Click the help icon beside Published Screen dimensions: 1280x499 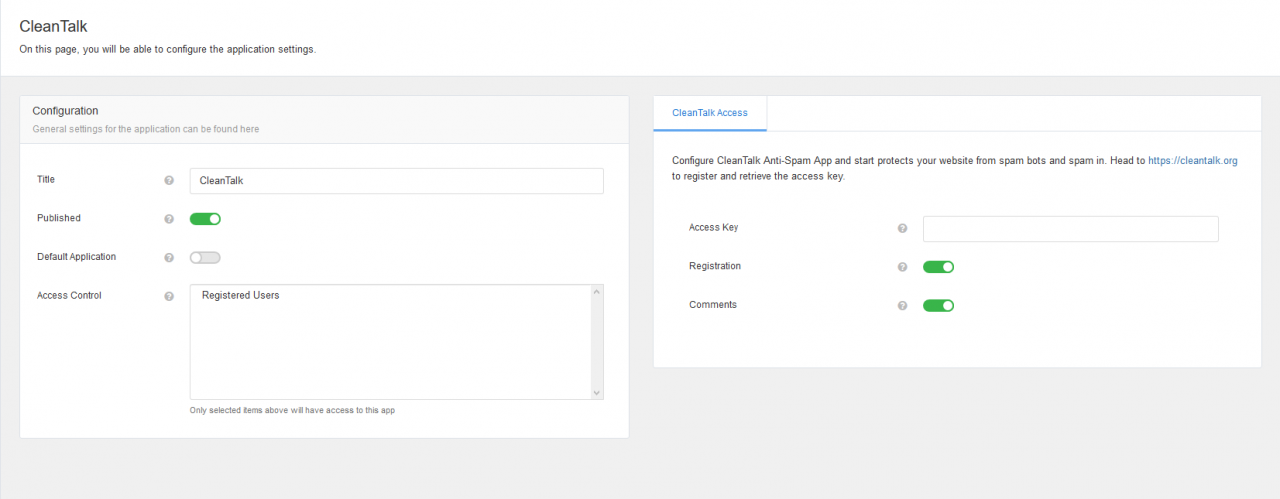pyautogui.click(x=169, y=219)
